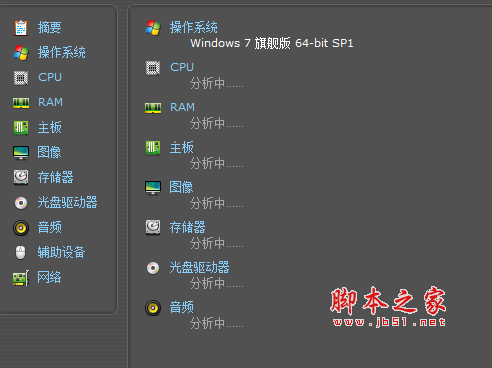This screenshot has width=492, height=368.
Task: Click 主板 board icon in summary panel
Action: (x=153, y=148)
